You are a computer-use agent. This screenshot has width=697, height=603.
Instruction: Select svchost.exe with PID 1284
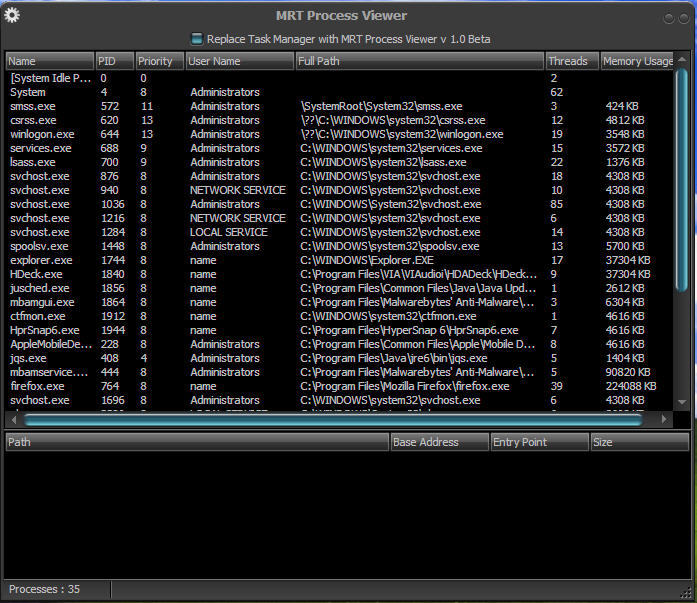pyautogui.click(x=340, y=232)
